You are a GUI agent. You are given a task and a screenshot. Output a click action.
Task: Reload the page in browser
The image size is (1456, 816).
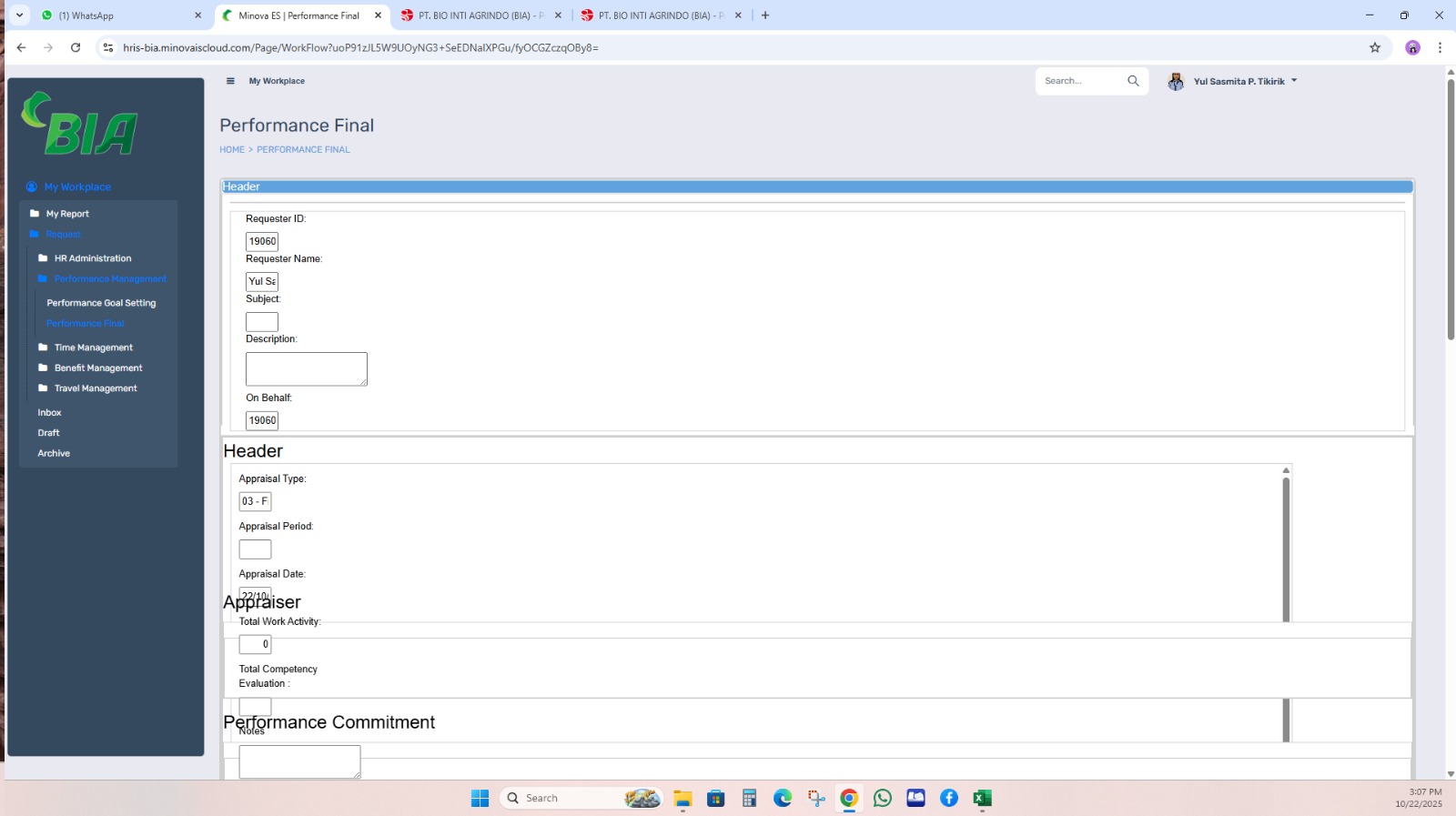pos(76,47)
